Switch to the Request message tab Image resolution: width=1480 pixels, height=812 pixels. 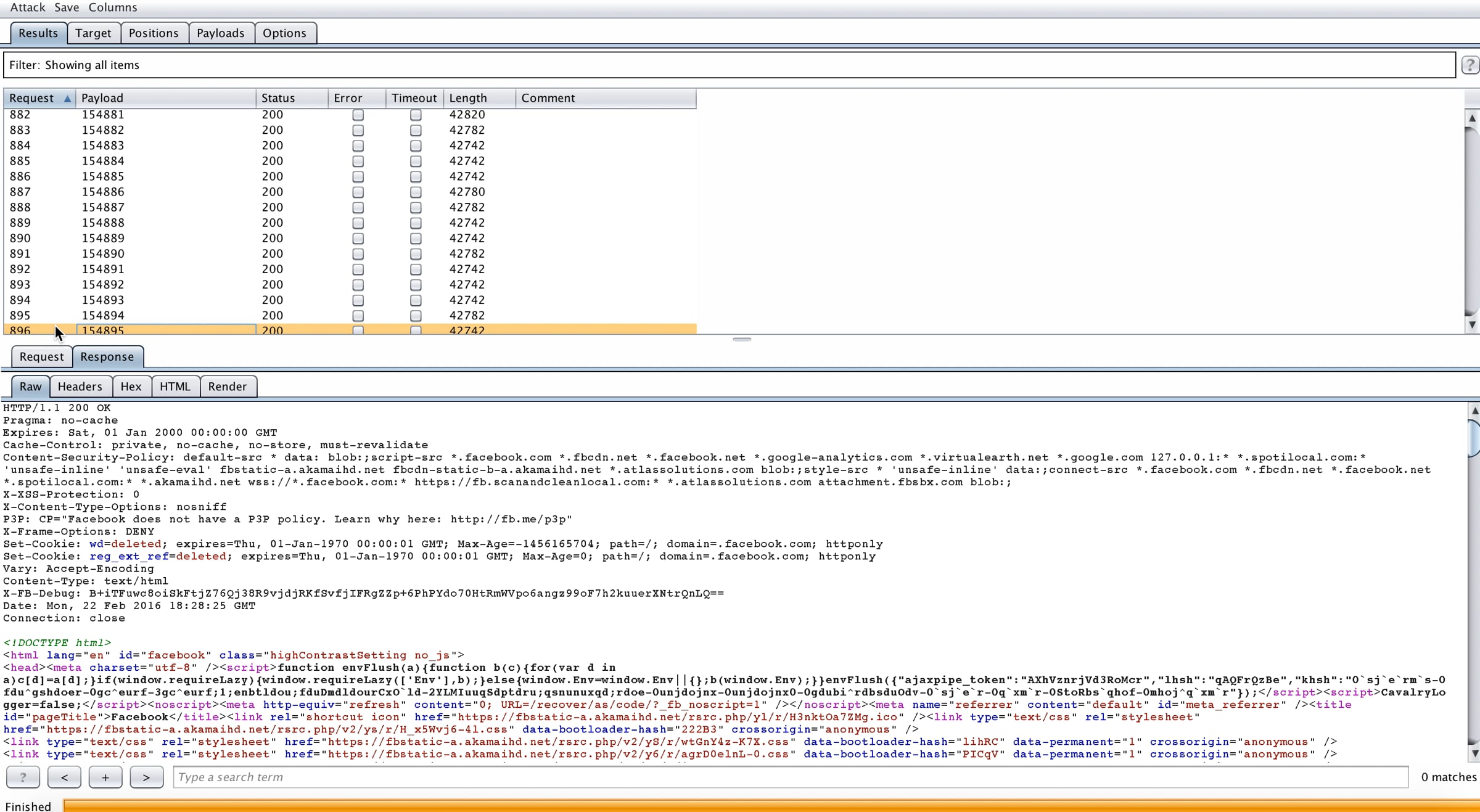click(41, 356)
